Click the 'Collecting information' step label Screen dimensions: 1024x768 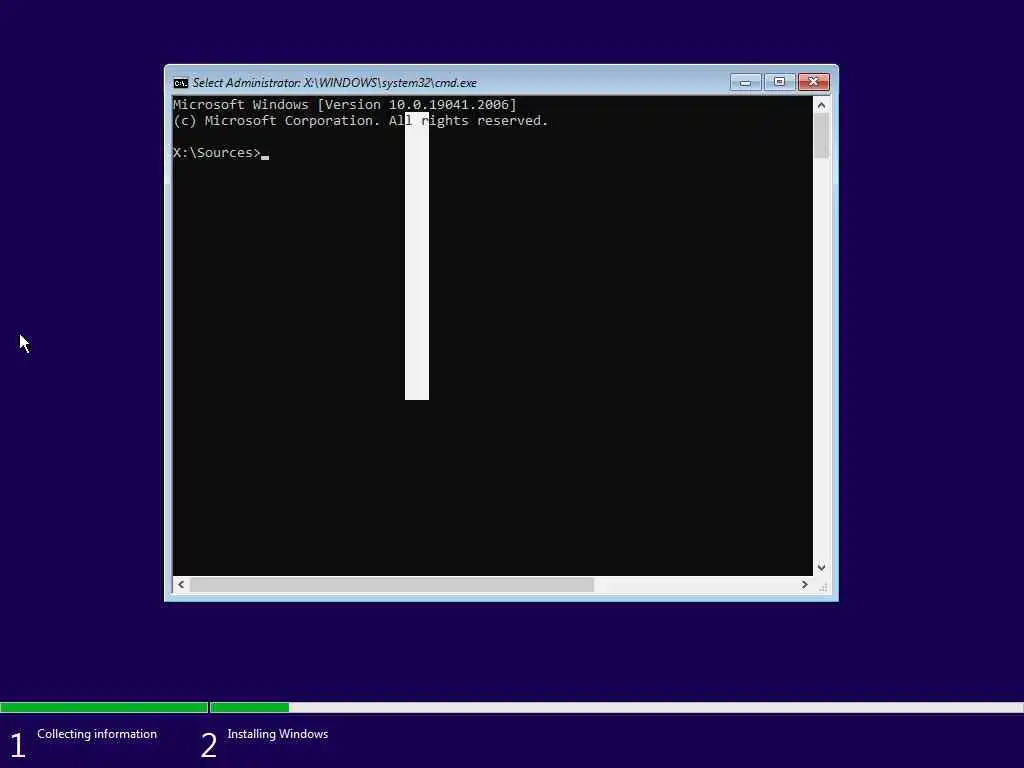tap(97, 734)
